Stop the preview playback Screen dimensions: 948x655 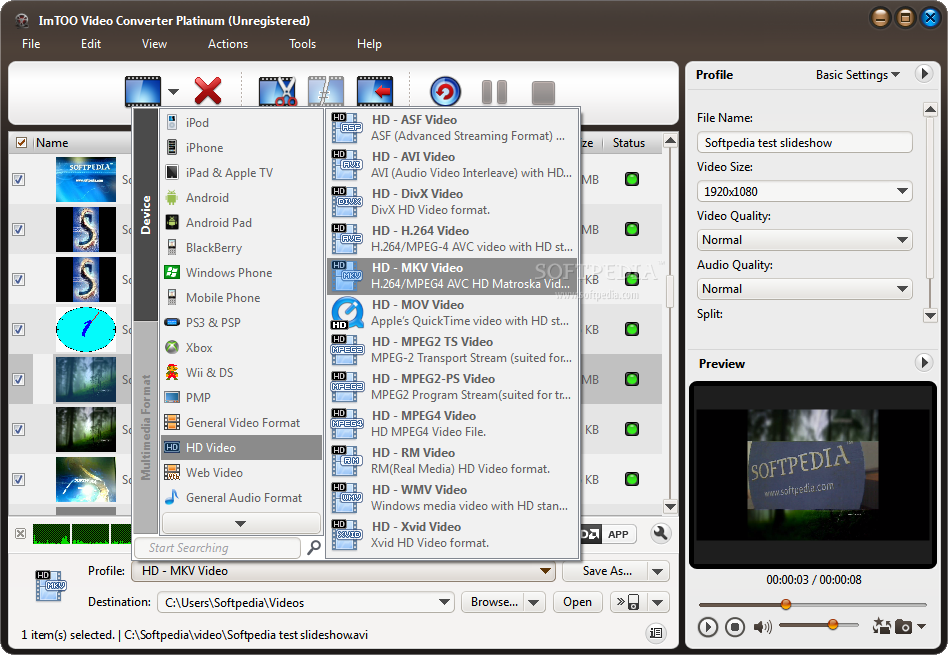coord(735,627)
